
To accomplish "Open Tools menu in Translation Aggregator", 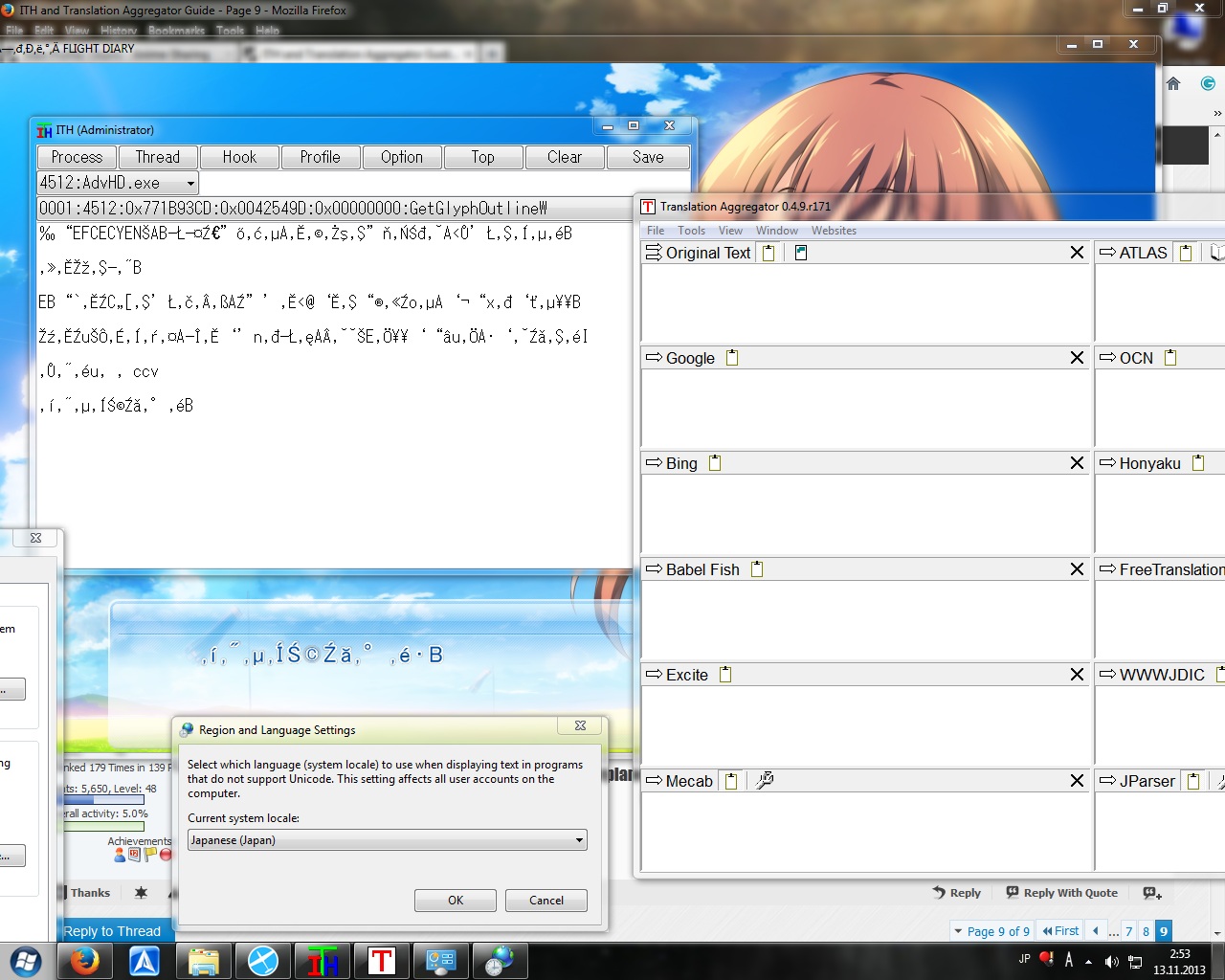I will 691,231.
